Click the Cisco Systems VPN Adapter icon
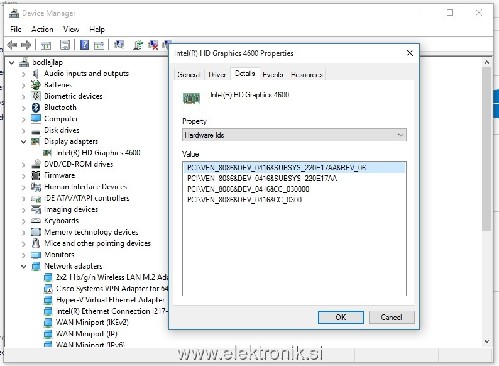The height and width of the screenshot is (366, 499). tap(48, 288)
